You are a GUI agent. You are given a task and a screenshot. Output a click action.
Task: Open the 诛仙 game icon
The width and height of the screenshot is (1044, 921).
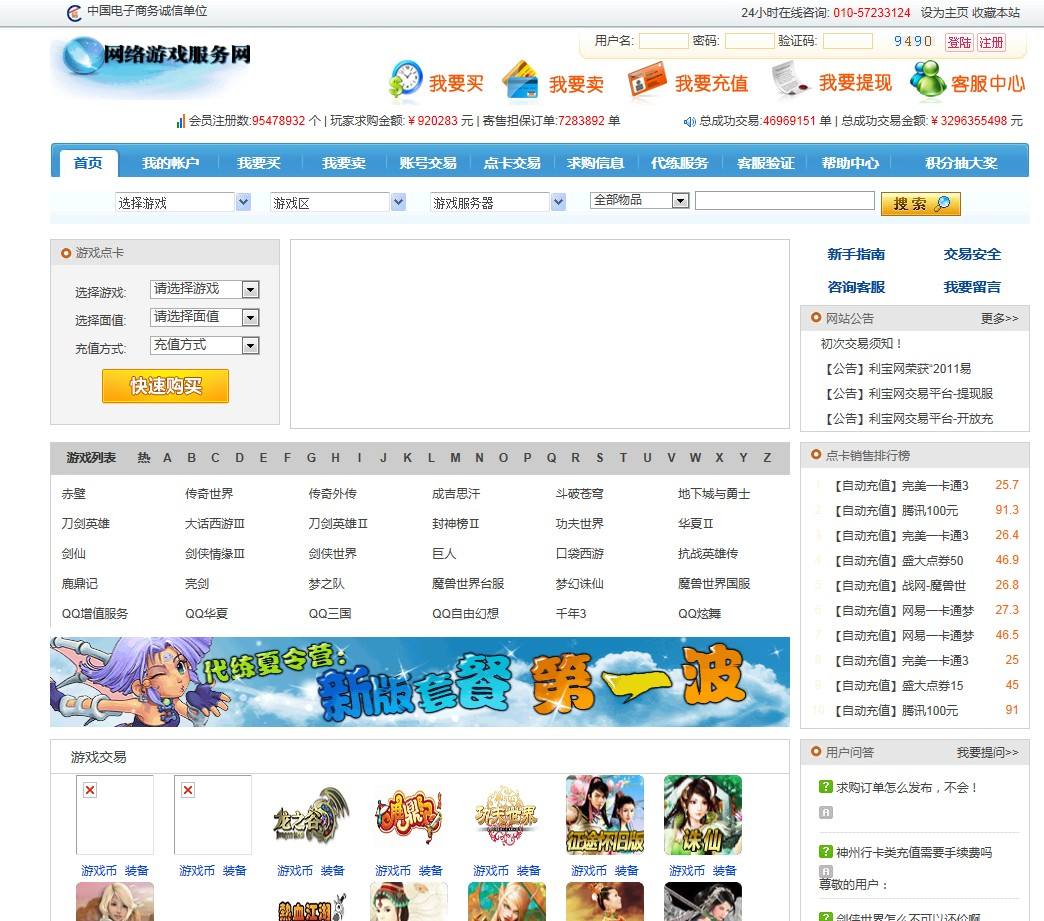[x=702, y=815]
